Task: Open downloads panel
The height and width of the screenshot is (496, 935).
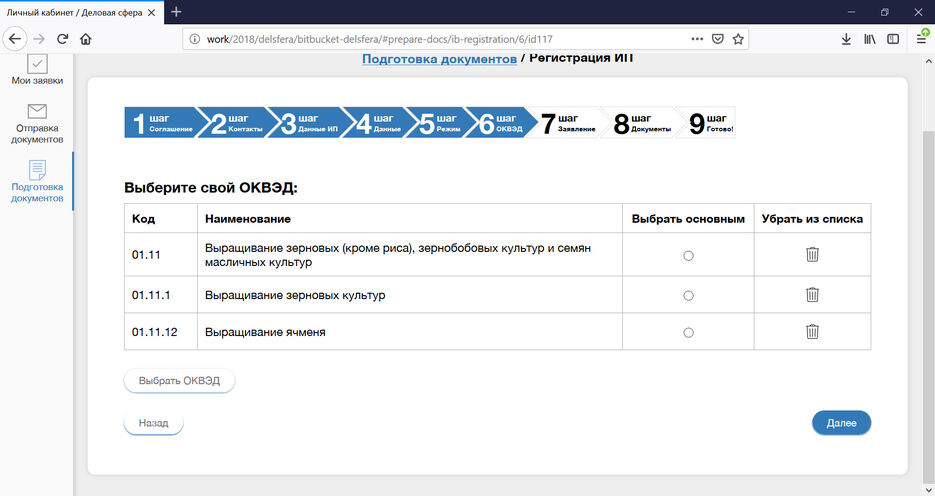Action: click(x=846, y=39)
